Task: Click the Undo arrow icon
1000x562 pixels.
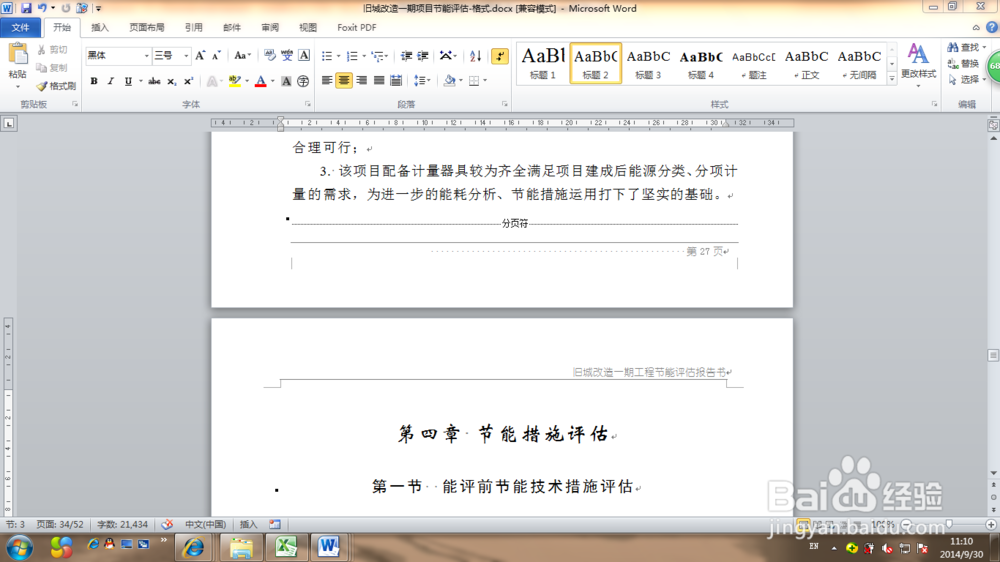Action: pos(42,8)
